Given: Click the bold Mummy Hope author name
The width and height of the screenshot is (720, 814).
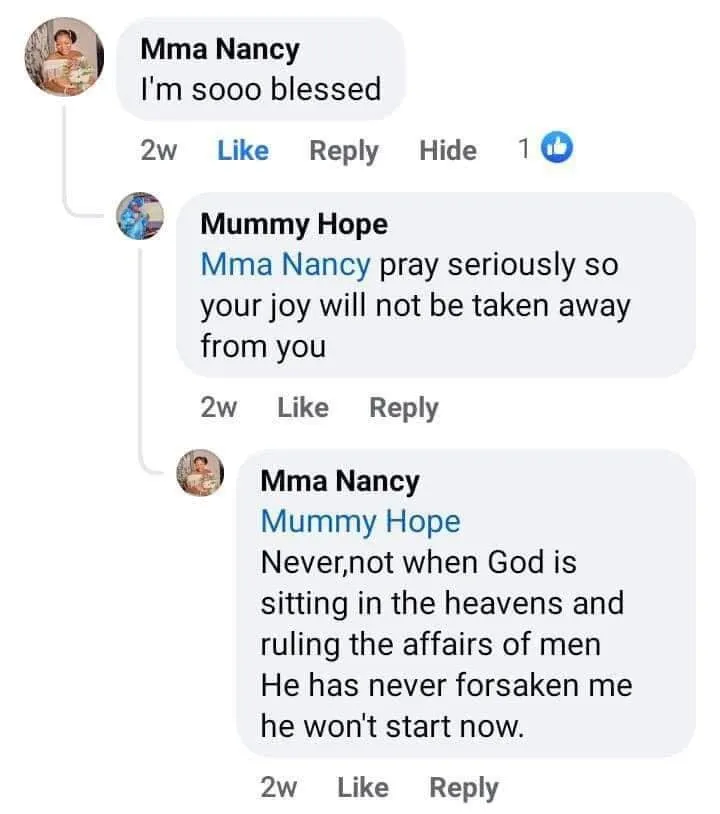Looking at the screenshot, I should (294, 224).
